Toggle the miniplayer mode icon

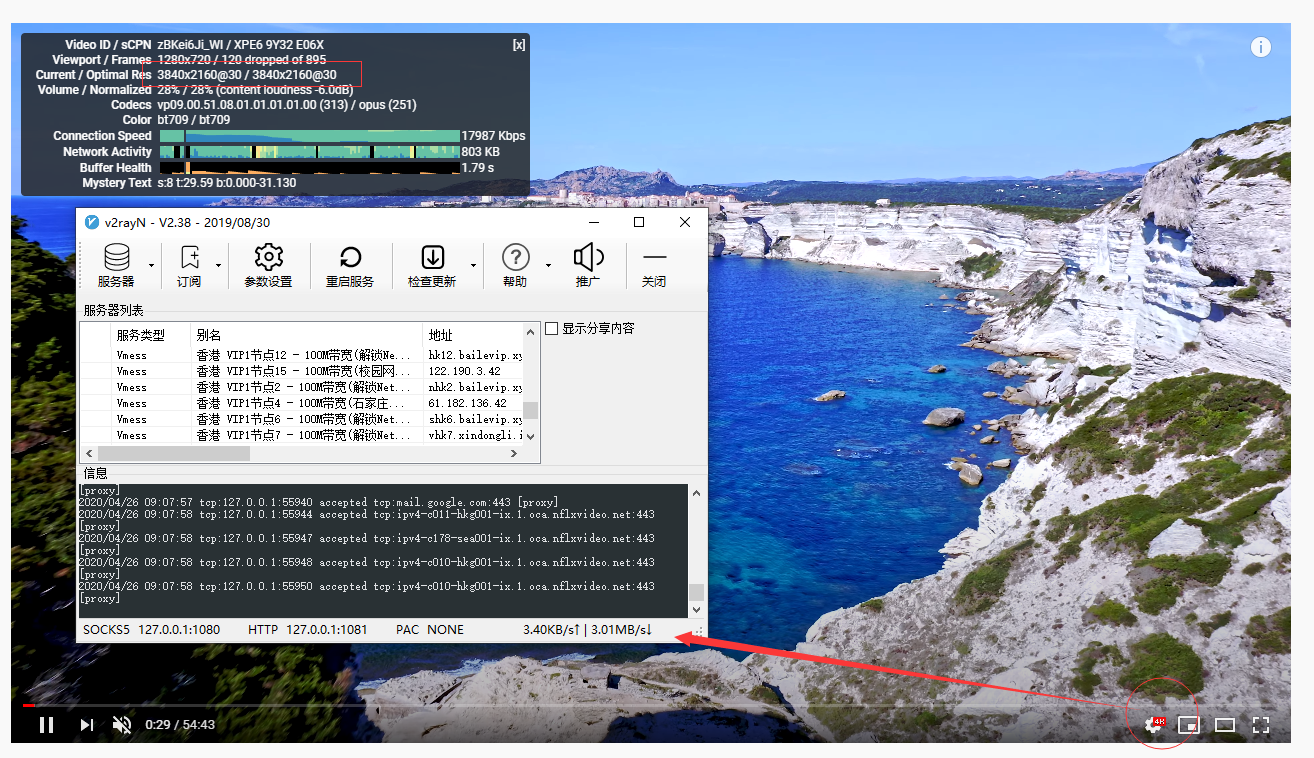click(x=1189, y=725)
